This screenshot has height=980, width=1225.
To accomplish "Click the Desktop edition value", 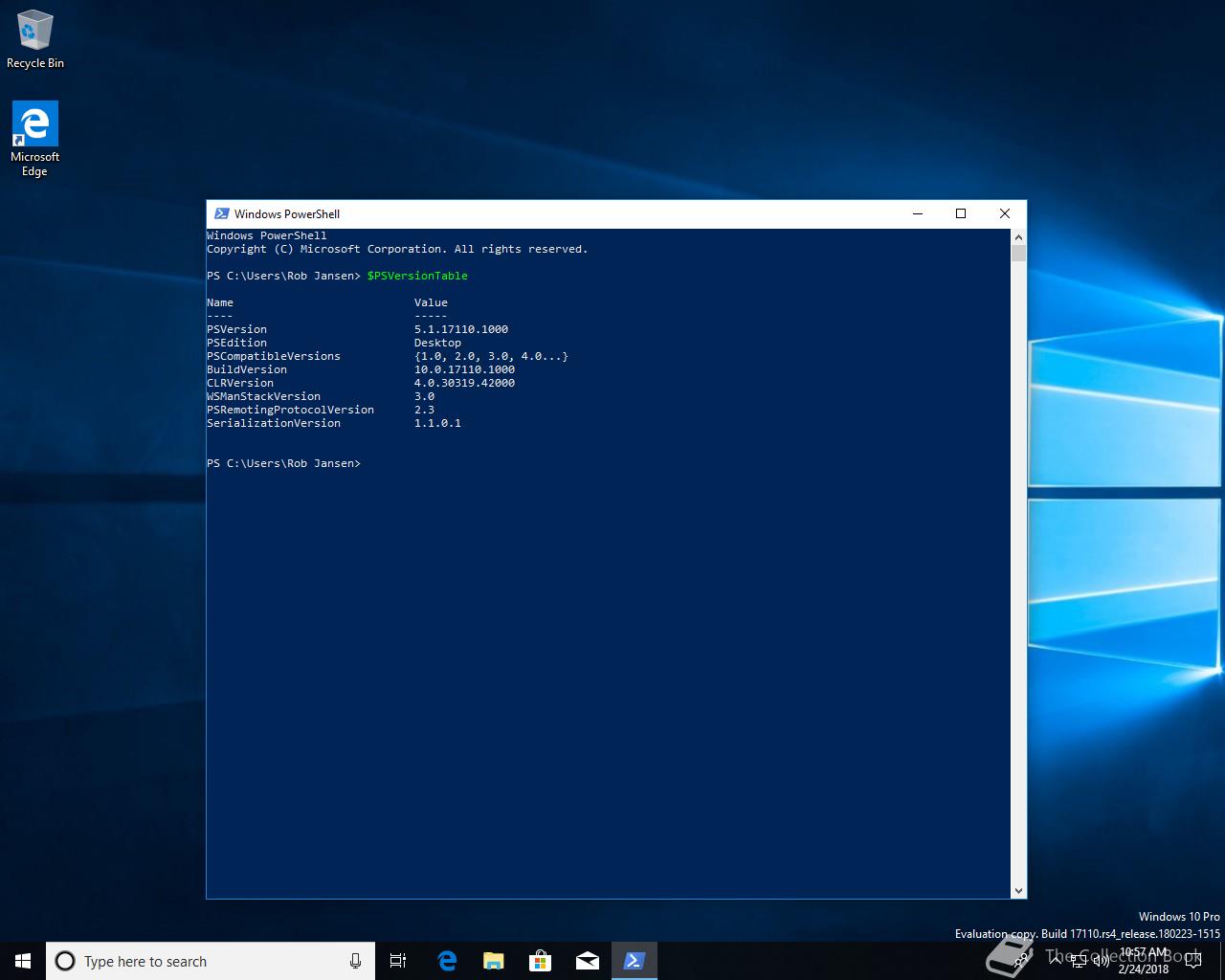I will coord(437,343).
